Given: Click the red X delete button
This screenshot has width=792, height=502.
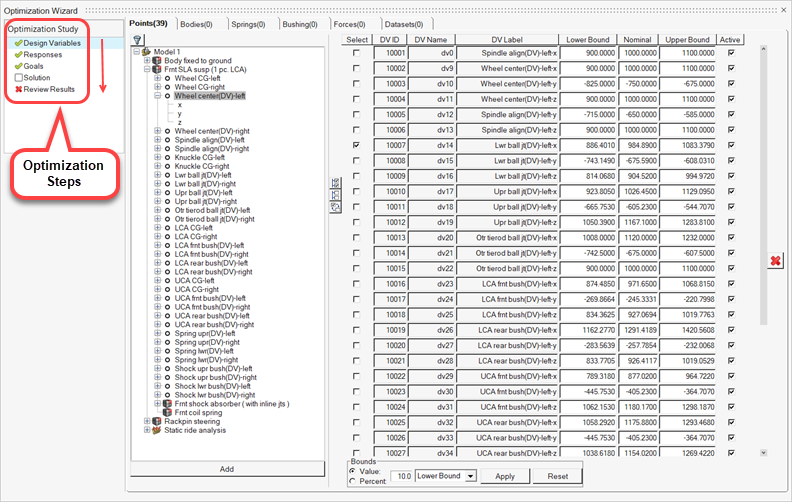Looking at the screenshot, I should pos(774,261).
